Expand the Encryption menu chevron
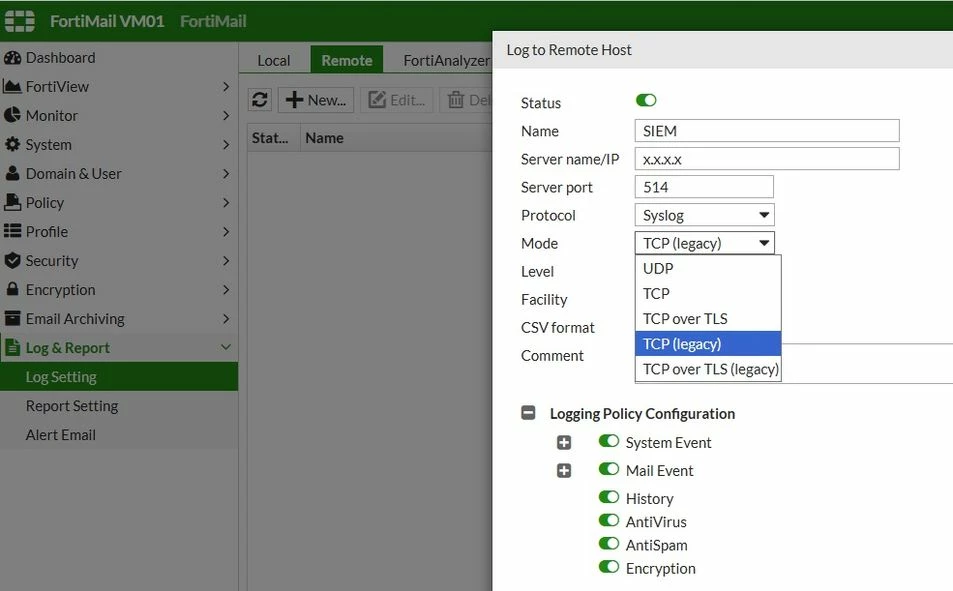The height and width of the screenshot is (591, 953). (226, 289)
